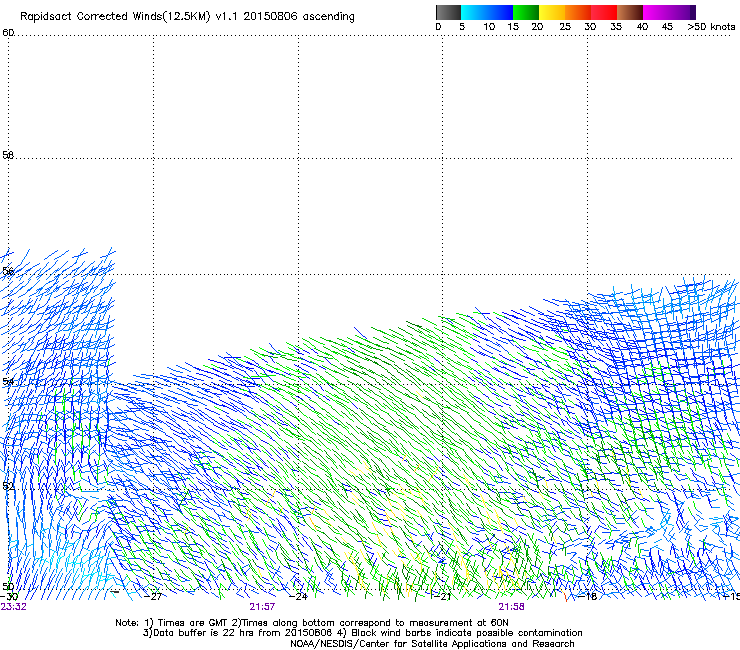Image resolution: width=740 pixels, height=650 pixels.
Task: Click the cyan-blue 5-15 knots color band
Action: (x=487, y=12)
